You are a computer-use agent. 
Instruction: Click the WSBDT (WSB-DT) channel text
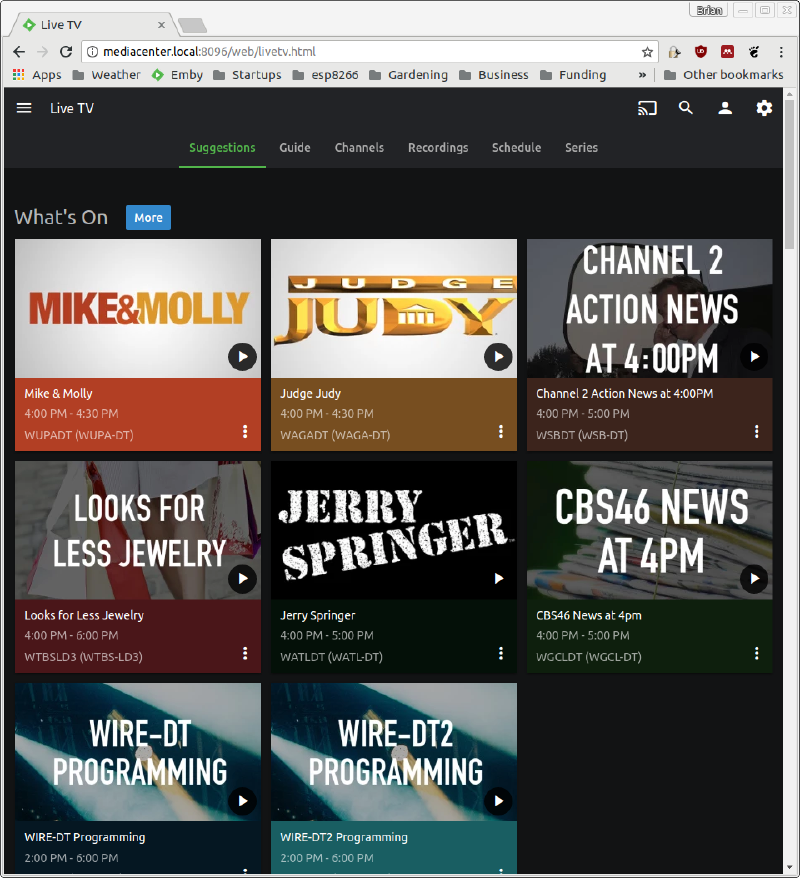tap(582, 435)
